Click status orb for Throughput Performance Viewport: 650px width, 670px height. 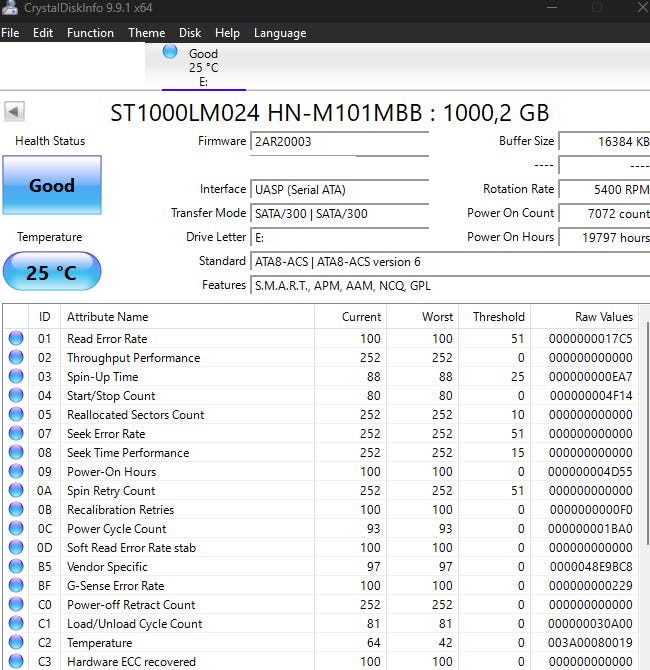[x=16, y=357]
